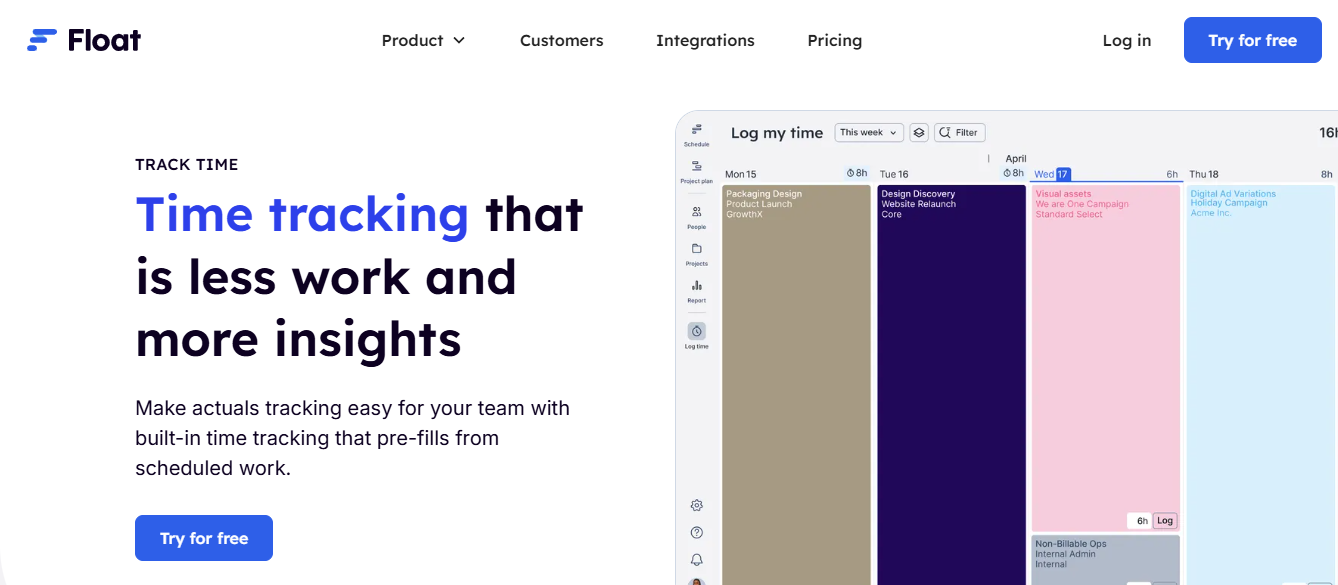Select the Visual assets time block
This screenshot has height=585, width=1338.
pyautogui.click(x=1106, y=358)
